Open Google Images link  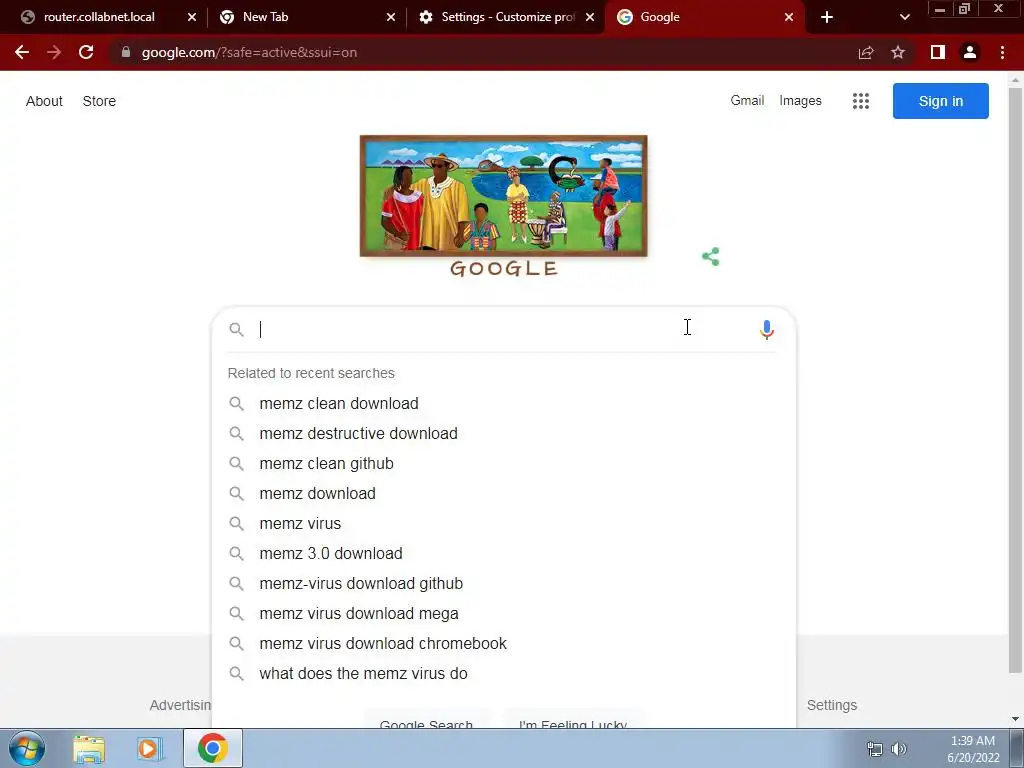[800, 101]
